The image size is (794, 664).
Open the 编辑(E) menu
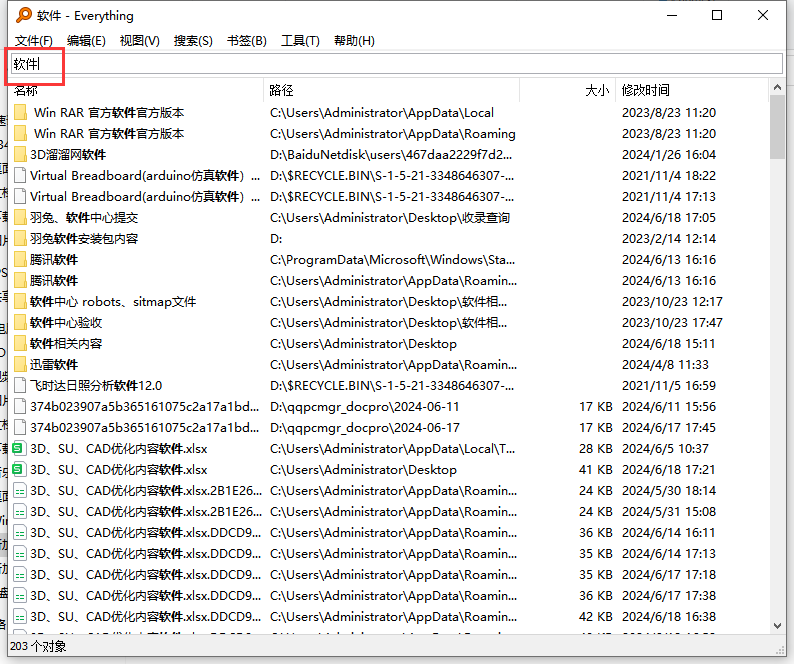86,41
